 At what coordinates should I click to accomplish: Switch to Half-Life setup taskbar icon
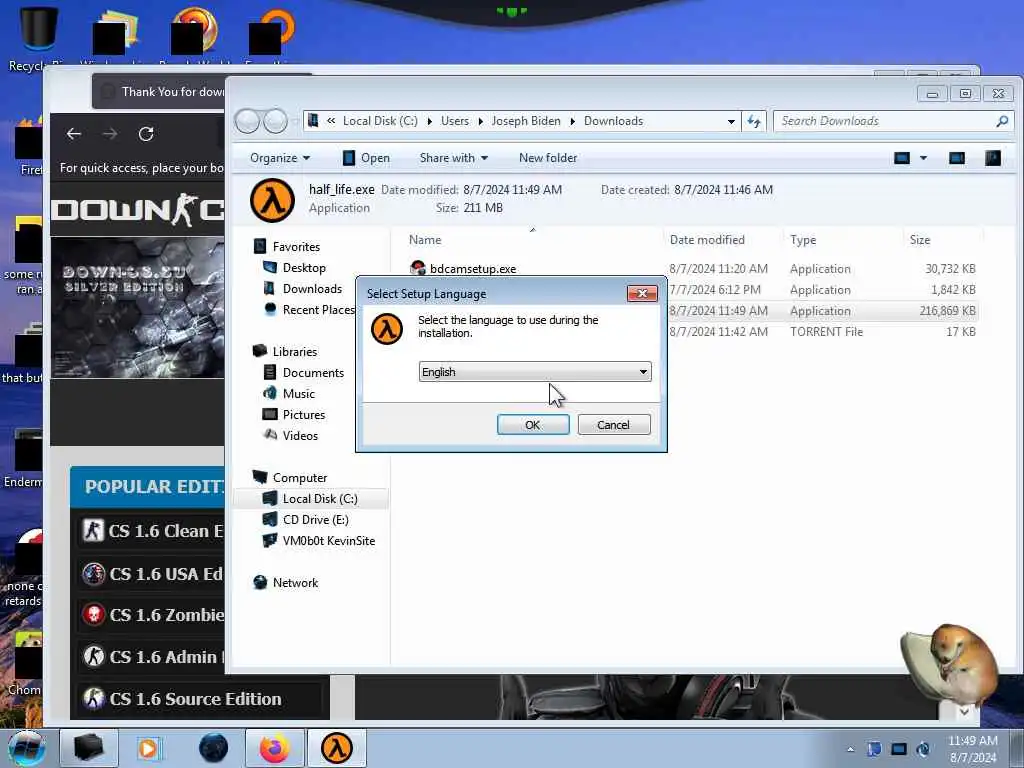click(336, 748)
